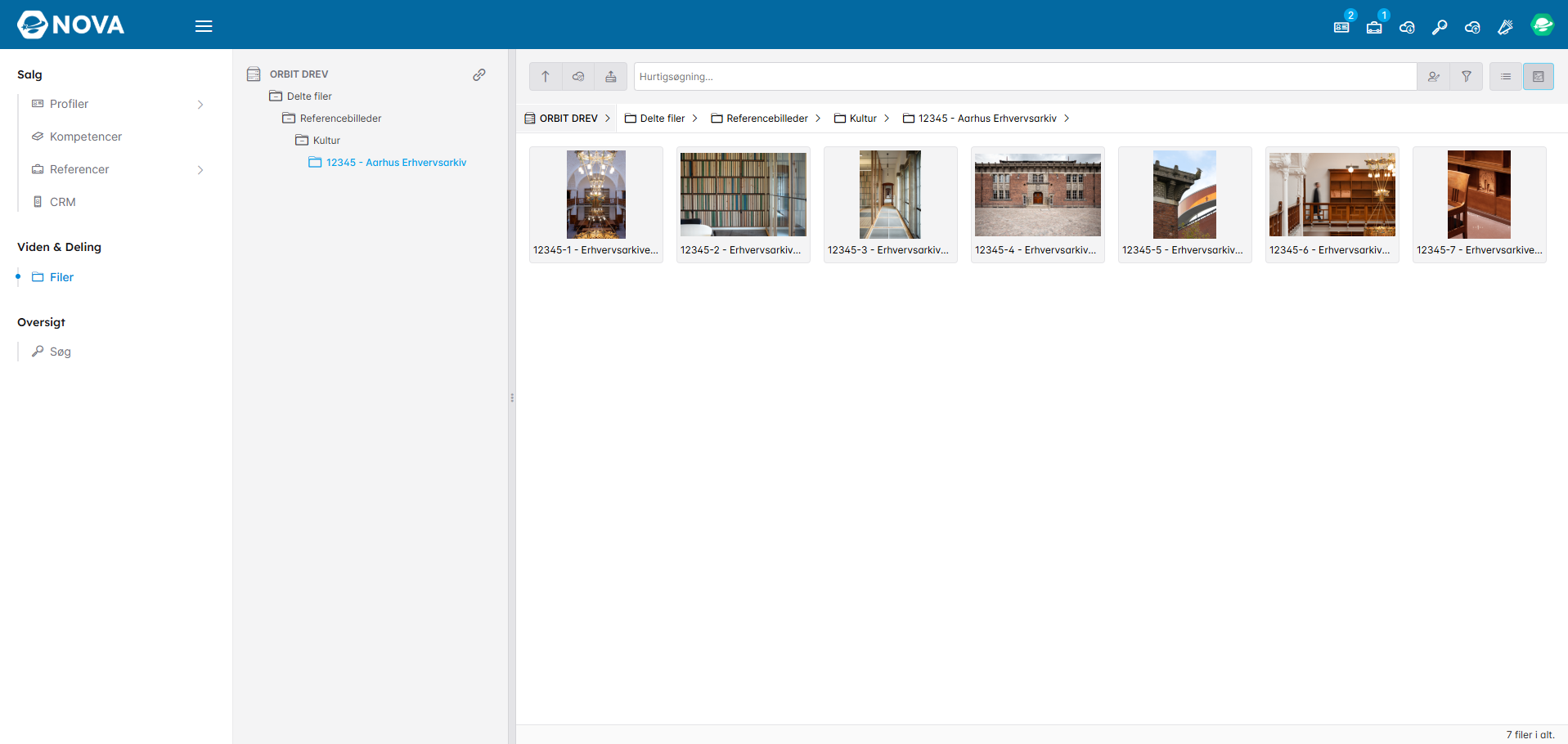
Task: Select ORBIT DREV root in folder tree
Action: pos(288,74)
